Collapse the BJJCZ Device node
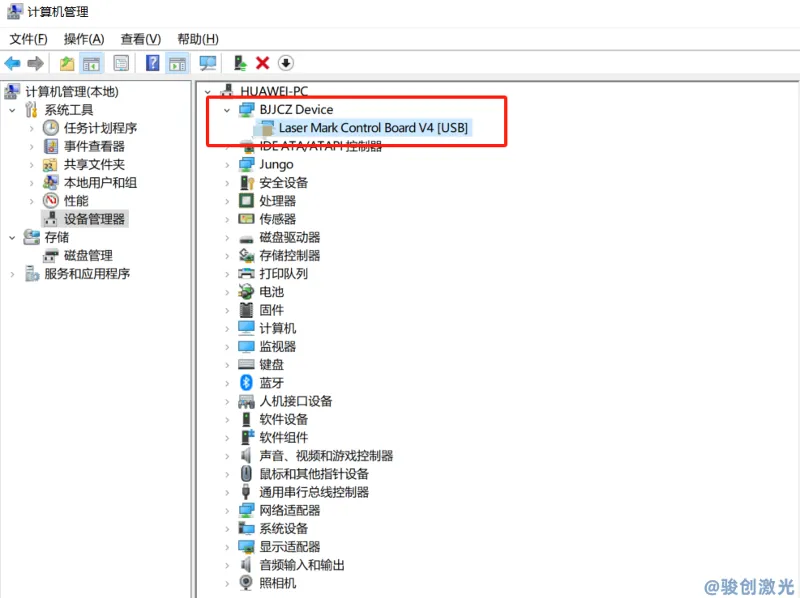800x598 pixels. tap(227, 110)
